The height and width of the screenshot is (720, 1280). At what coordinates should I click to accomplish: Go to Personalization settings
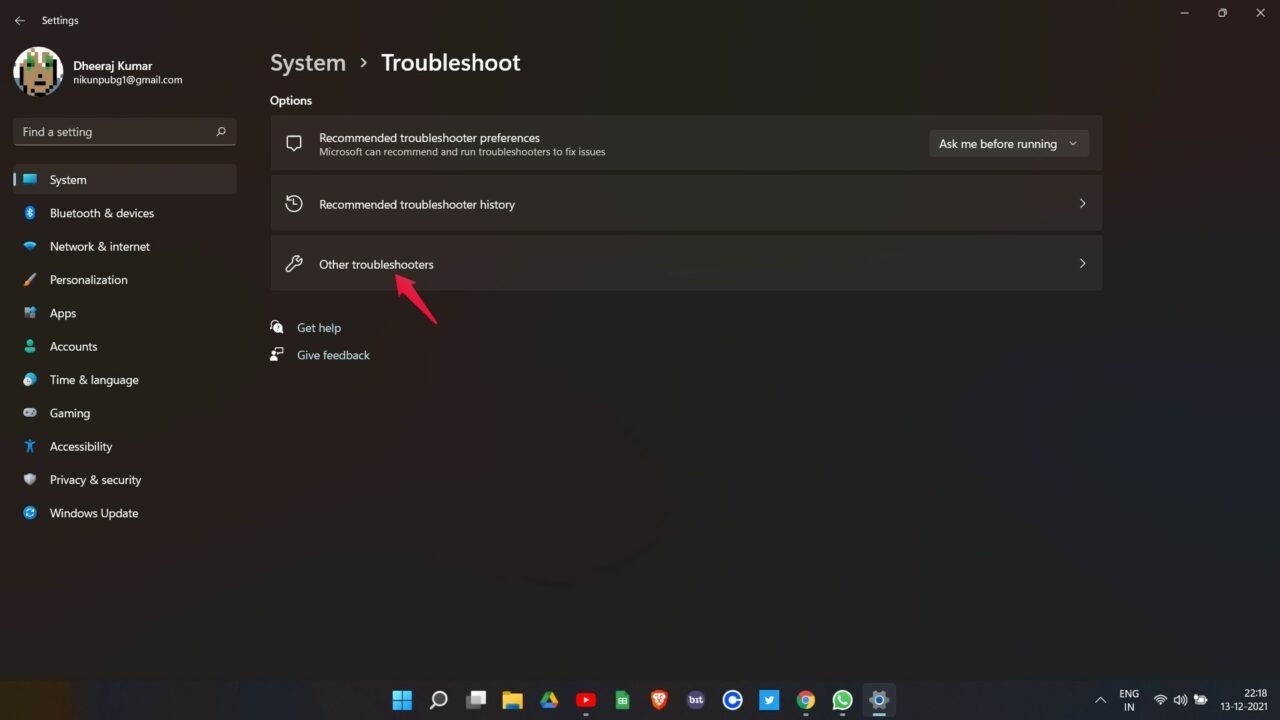coord(125,280)
